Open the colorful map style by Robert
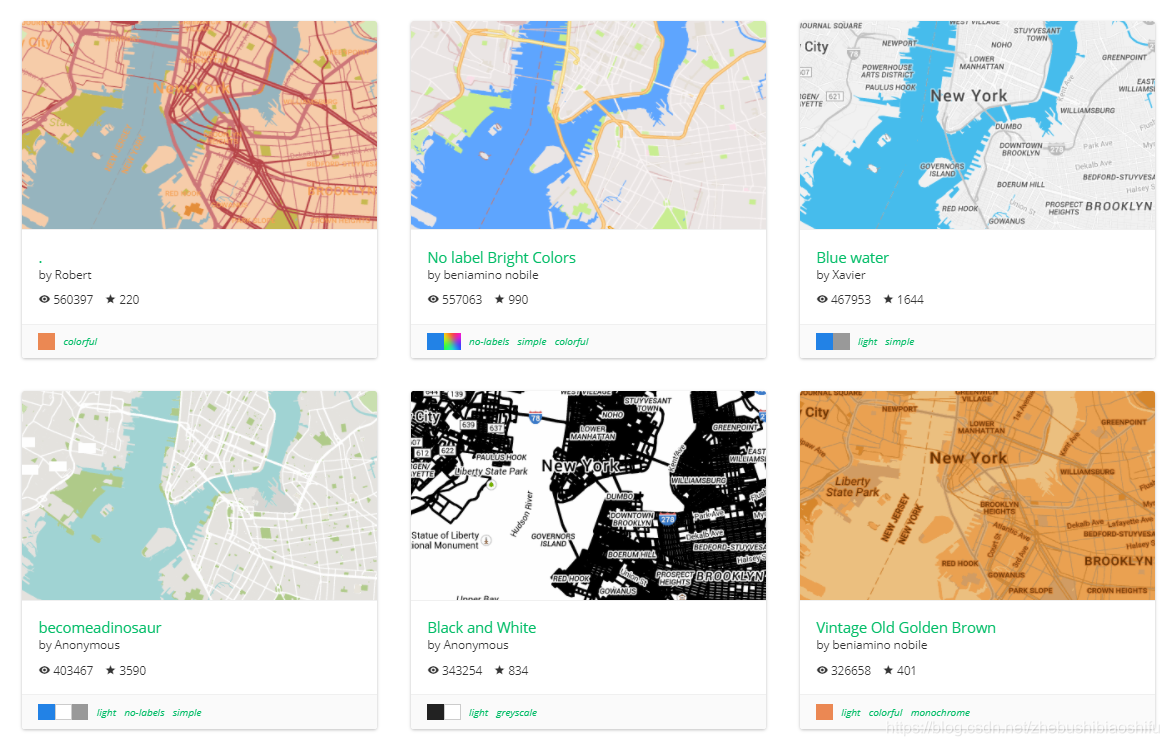Screen dimensions: 1169x746 [x=199, y=124]
